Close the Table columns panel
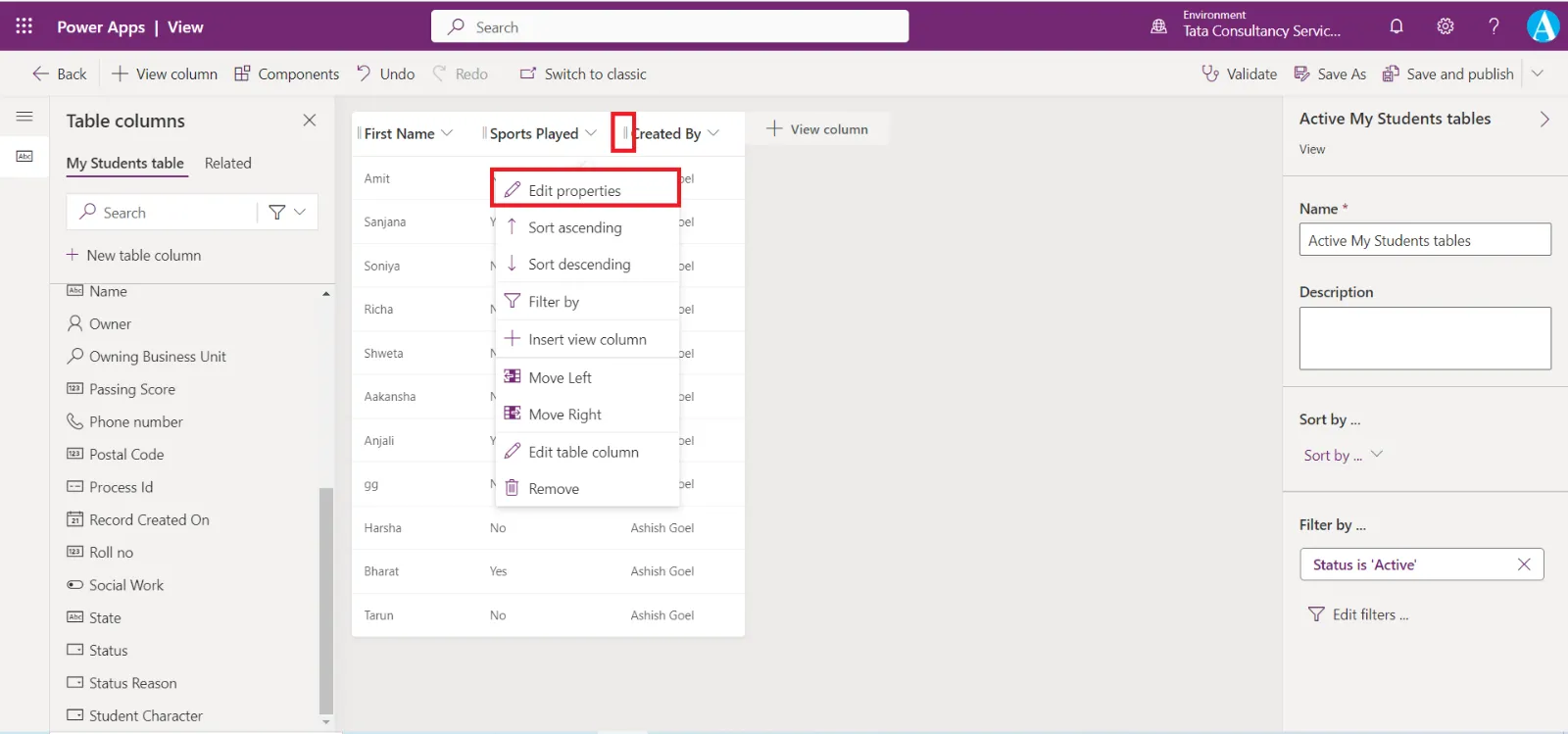Viewport: 1568px width, 734px height. pos(310,121)
